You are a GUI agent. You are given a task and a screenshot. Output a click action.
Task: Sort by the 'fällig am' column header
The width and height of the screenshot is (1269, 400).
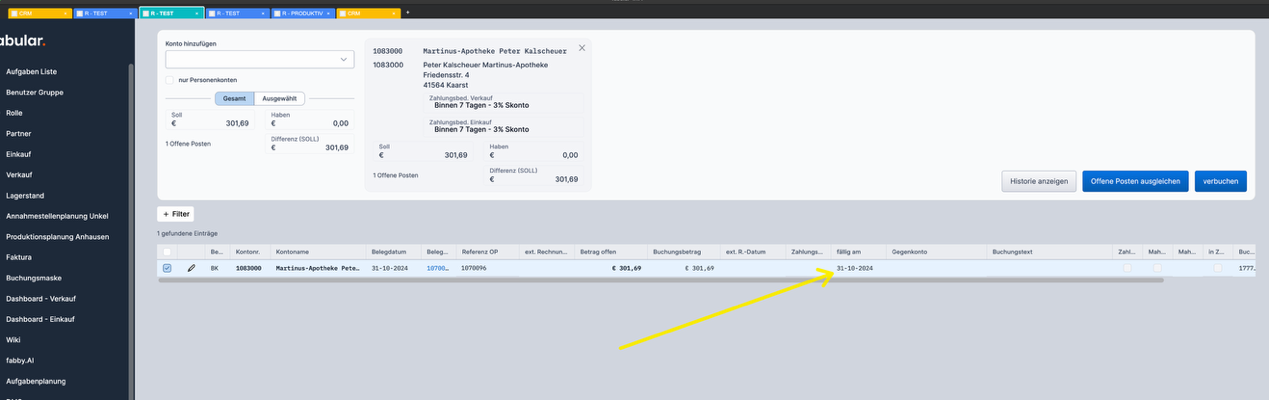click(x=847, y=252)
